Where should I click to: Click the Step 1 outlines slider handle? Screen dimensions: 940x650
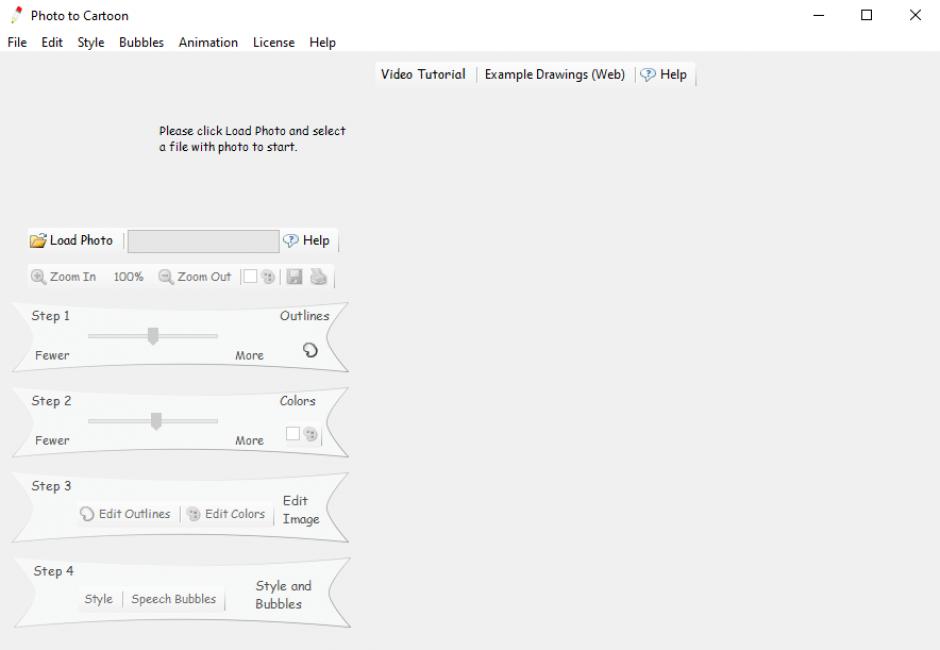153,336
